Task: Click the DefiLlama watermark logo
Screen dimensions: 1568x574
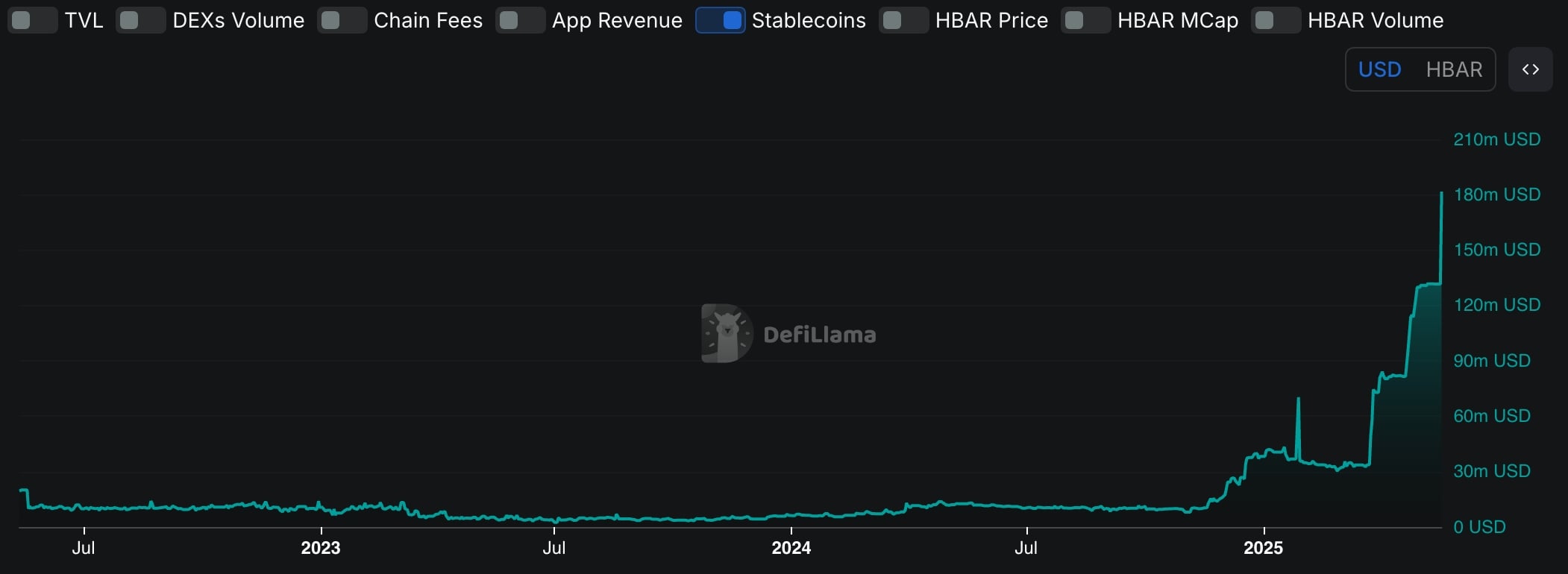Action: point(726,333)
